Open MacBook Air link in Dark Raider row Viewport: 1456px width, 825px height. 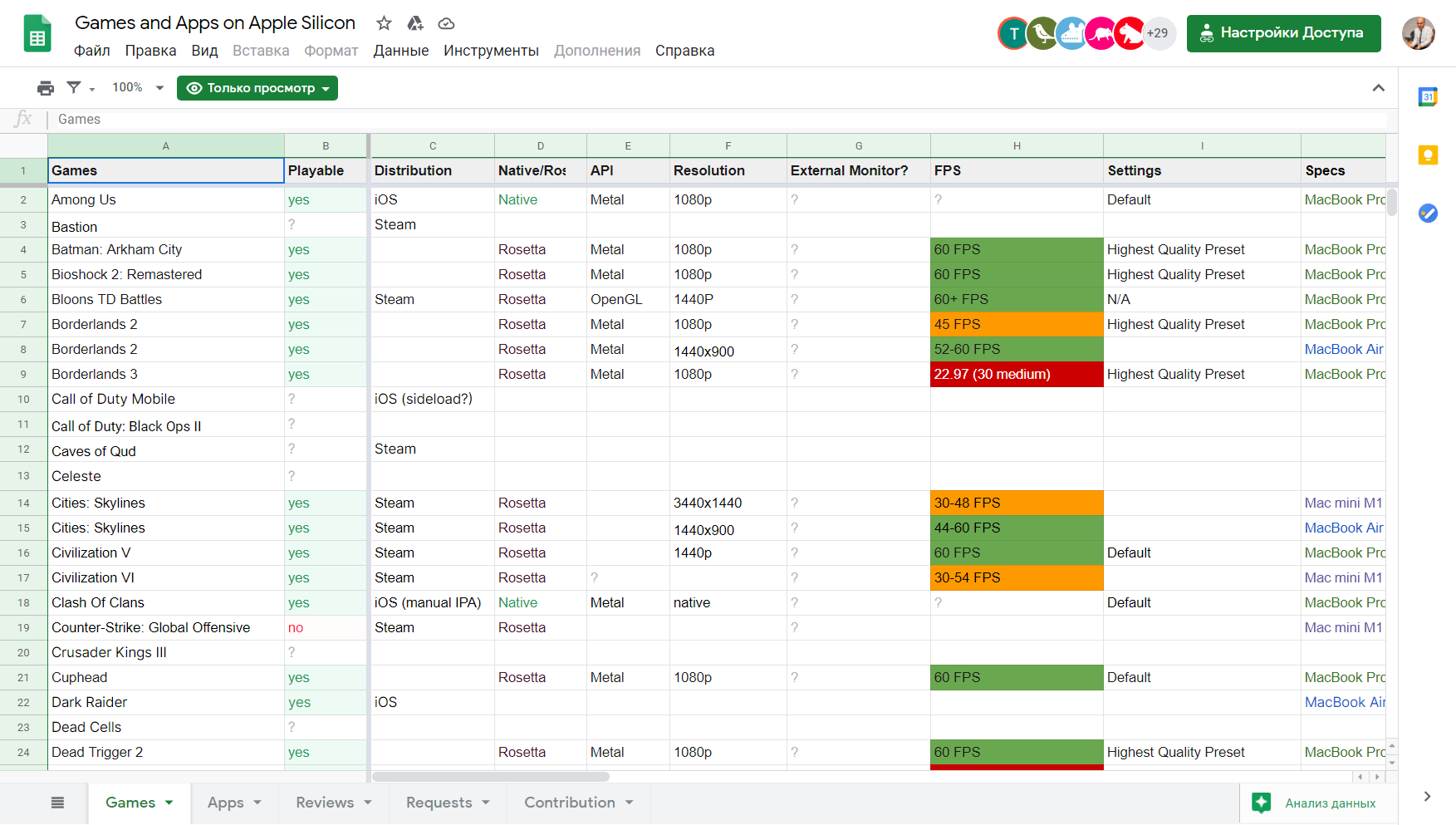point(1345,702)
